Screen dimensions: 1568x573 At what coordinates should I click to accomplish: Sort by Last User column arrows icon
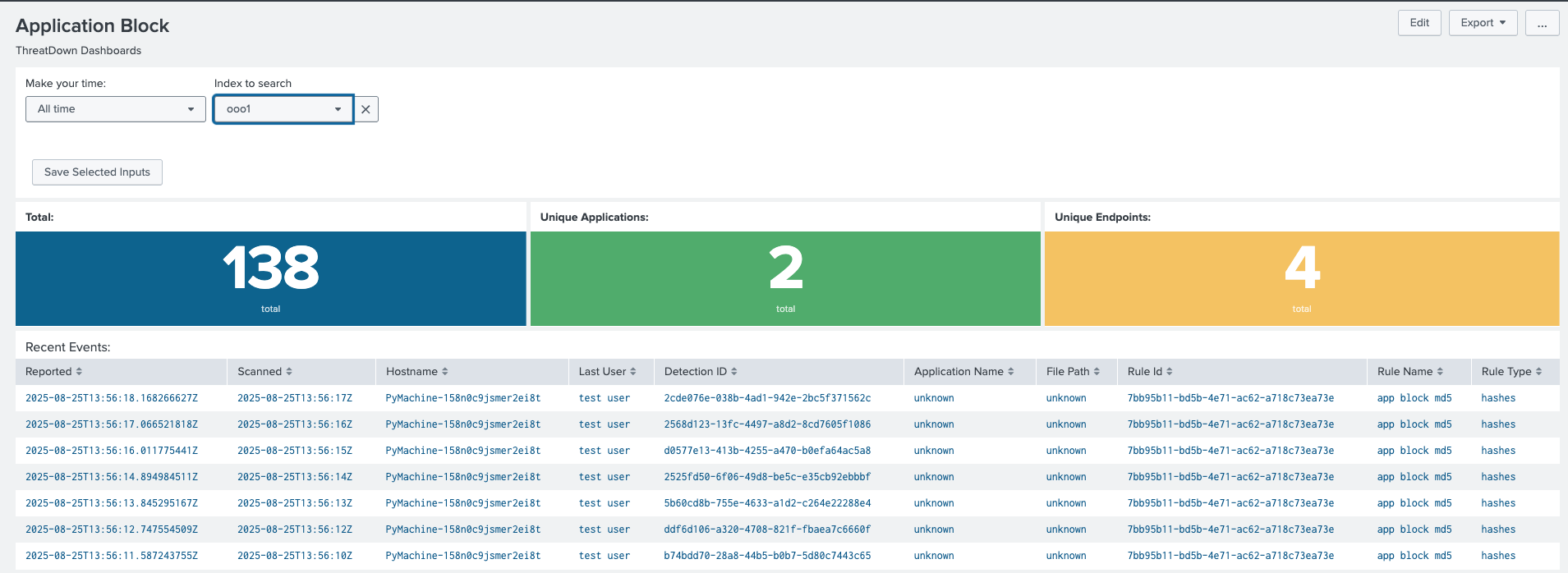coord(633,372)
